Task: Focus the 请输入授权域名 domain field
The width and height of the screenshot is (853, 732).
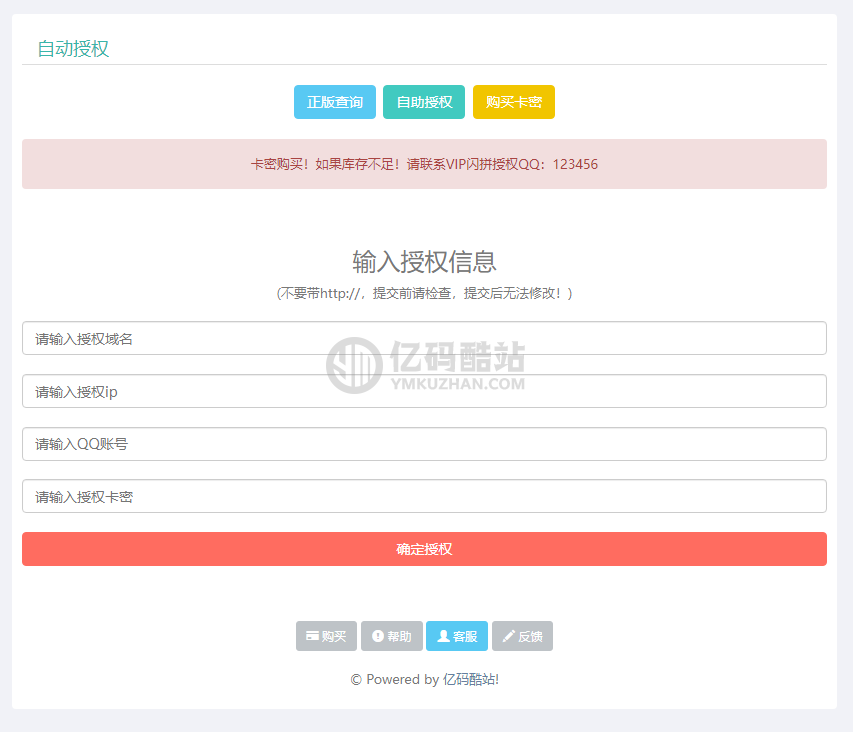Action: (x=424, y=338)
